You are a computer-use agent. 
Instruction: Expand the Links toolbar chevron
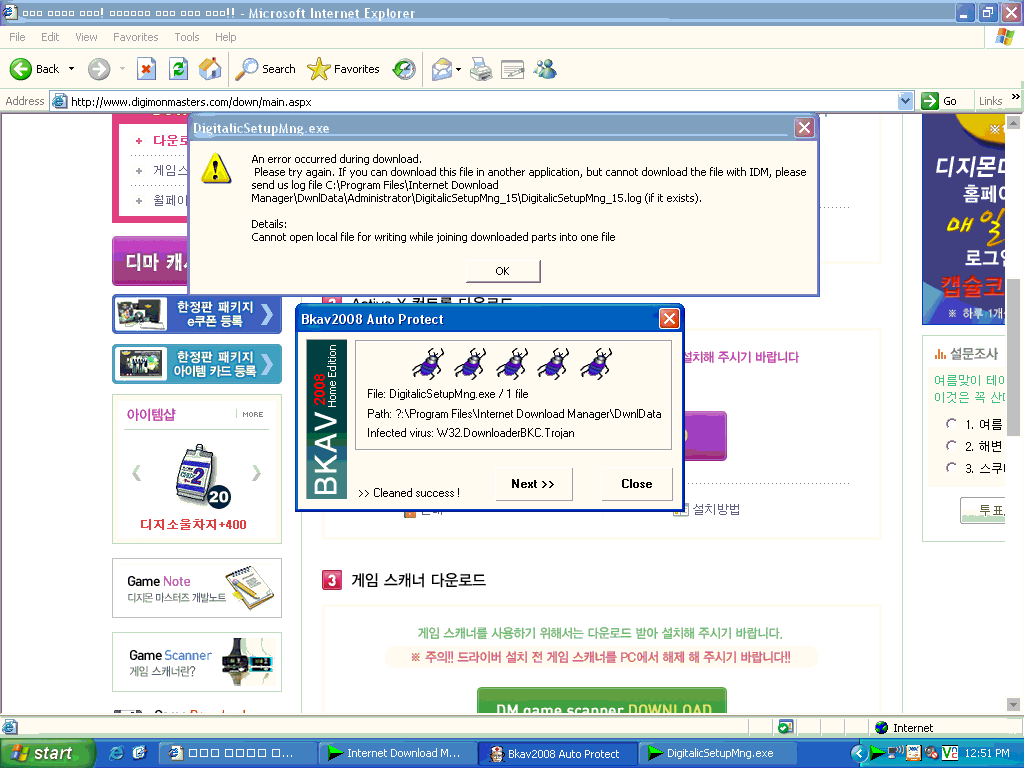click(1016, 97)
